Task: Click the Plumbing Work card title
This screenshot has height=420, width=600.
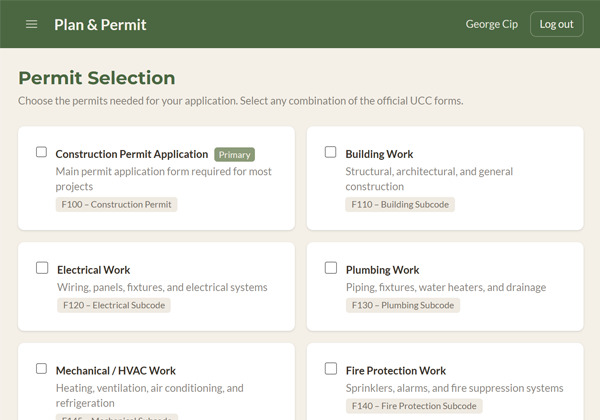Action: click(x=383, y=270)
